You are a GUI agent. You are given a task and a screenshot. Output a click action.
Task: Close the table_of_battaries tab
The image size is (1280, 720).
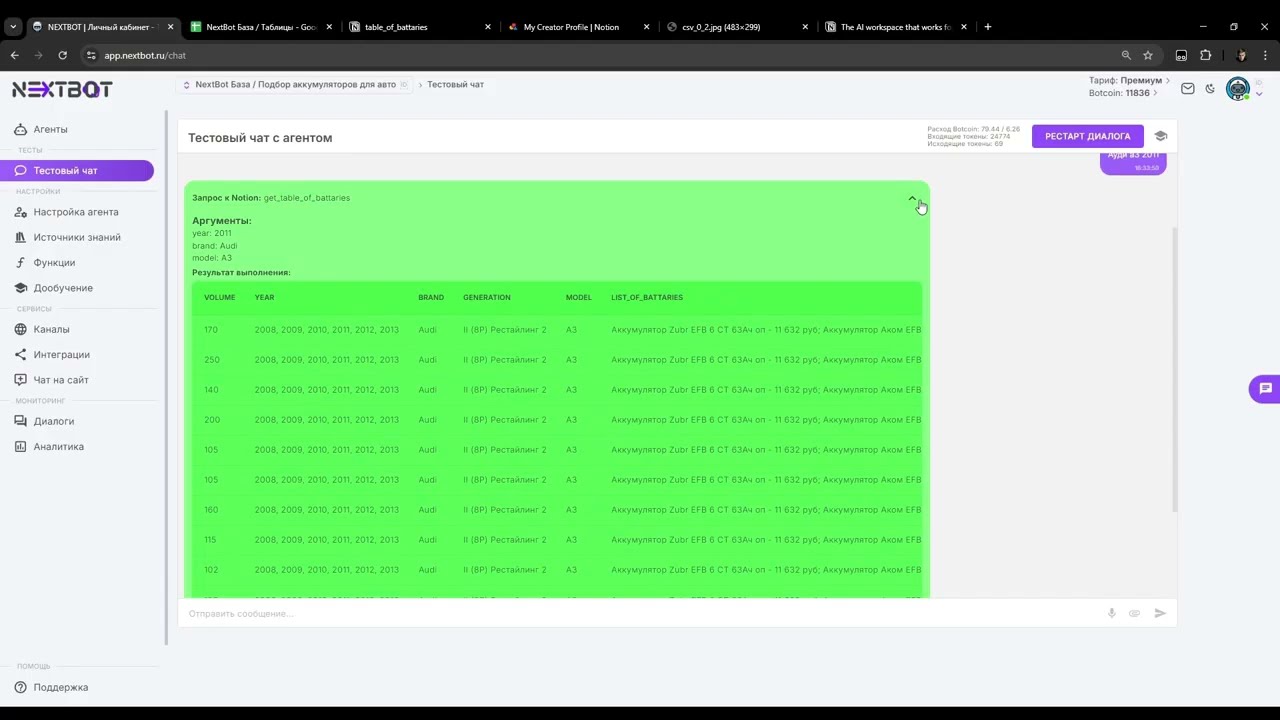pos(488,27)
